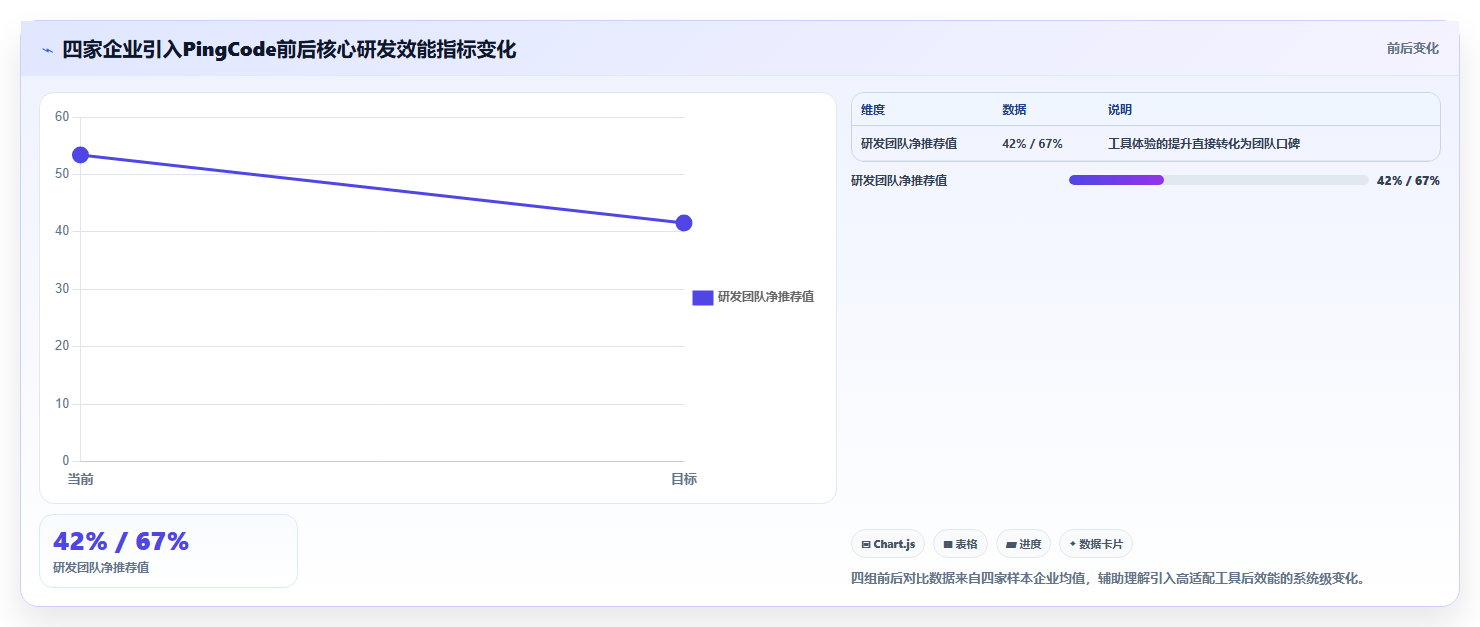
Task: Click the 说明 column header
Action: coord(1120,110)
